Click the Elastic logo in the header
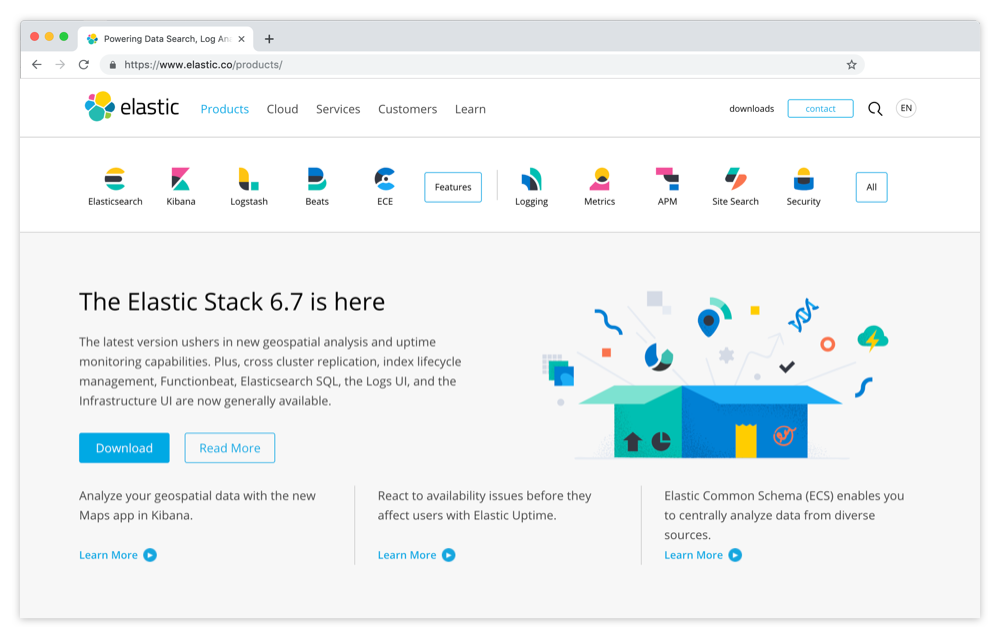 coord(132,106)
